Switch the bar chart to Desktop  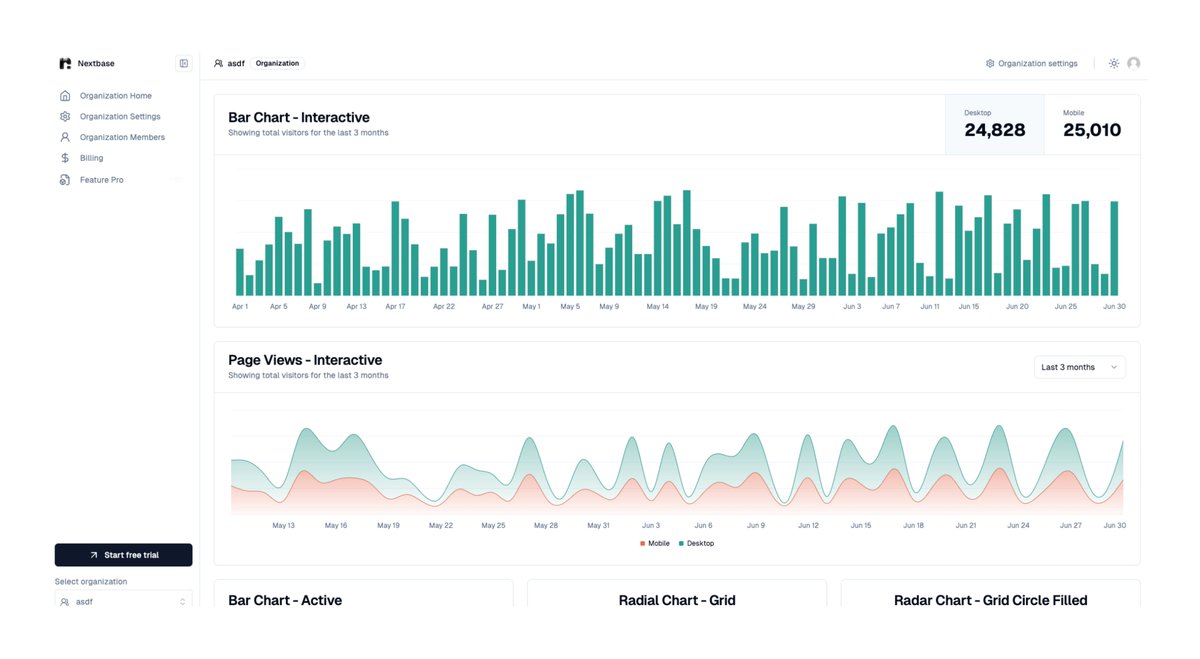995,125
